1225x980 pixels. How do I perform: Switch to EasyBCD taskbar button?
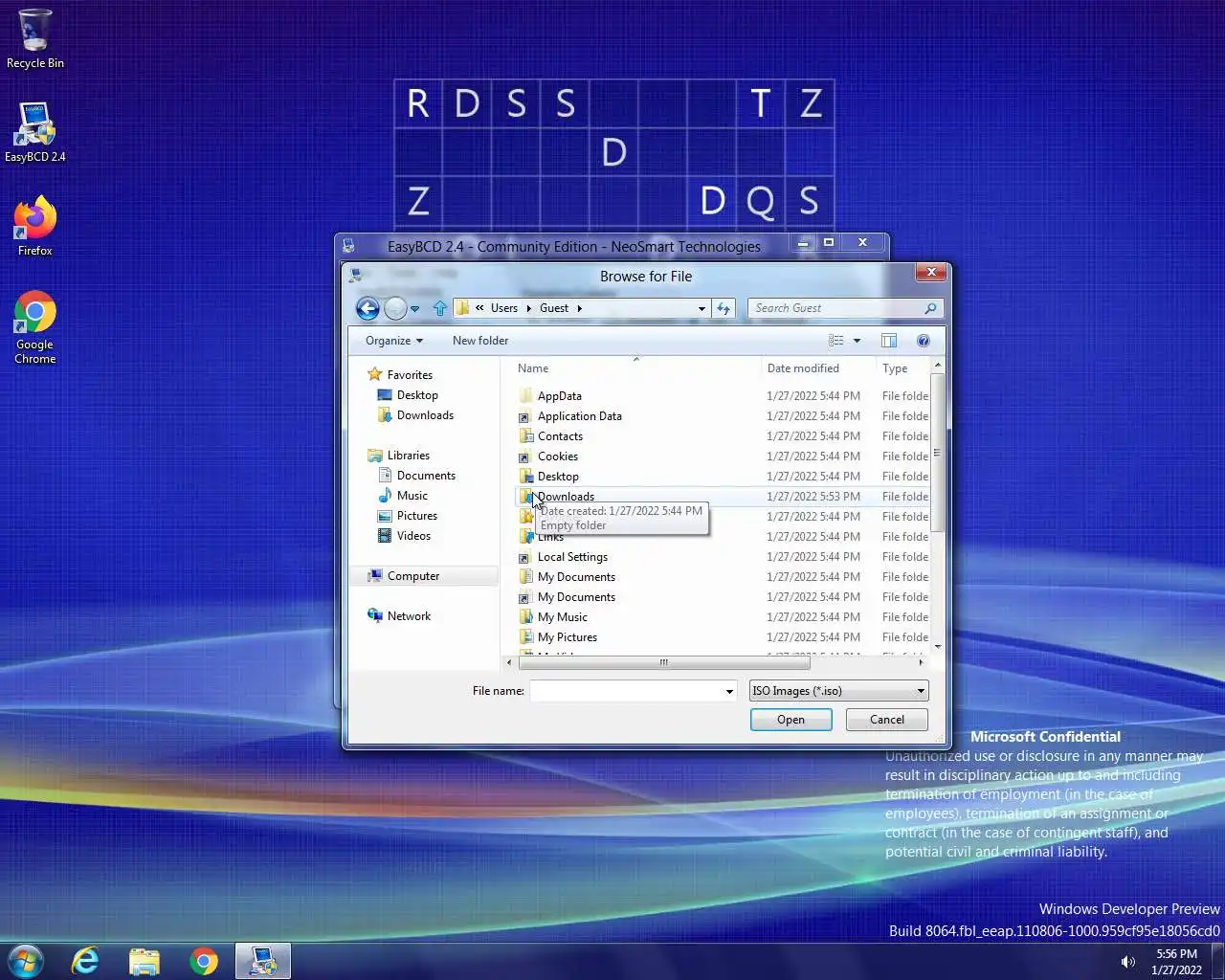263,961
